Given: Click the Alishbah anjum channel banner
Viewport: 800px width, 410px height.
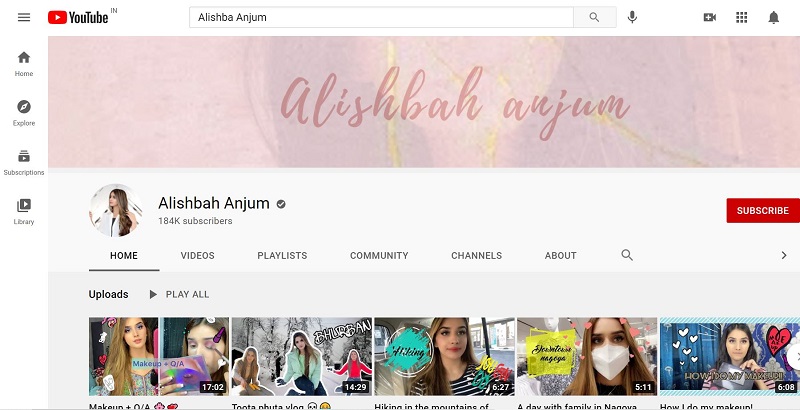Looking at the screenshot, I should (424, 102).
